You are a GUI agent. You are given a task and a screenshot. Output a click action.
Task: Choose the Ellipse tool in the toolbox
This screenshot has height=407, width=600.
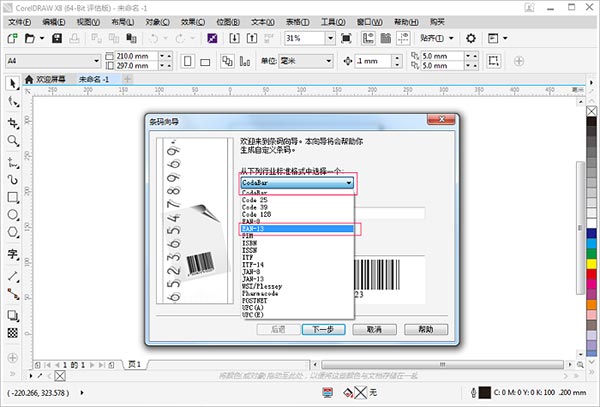pos(13,216)
